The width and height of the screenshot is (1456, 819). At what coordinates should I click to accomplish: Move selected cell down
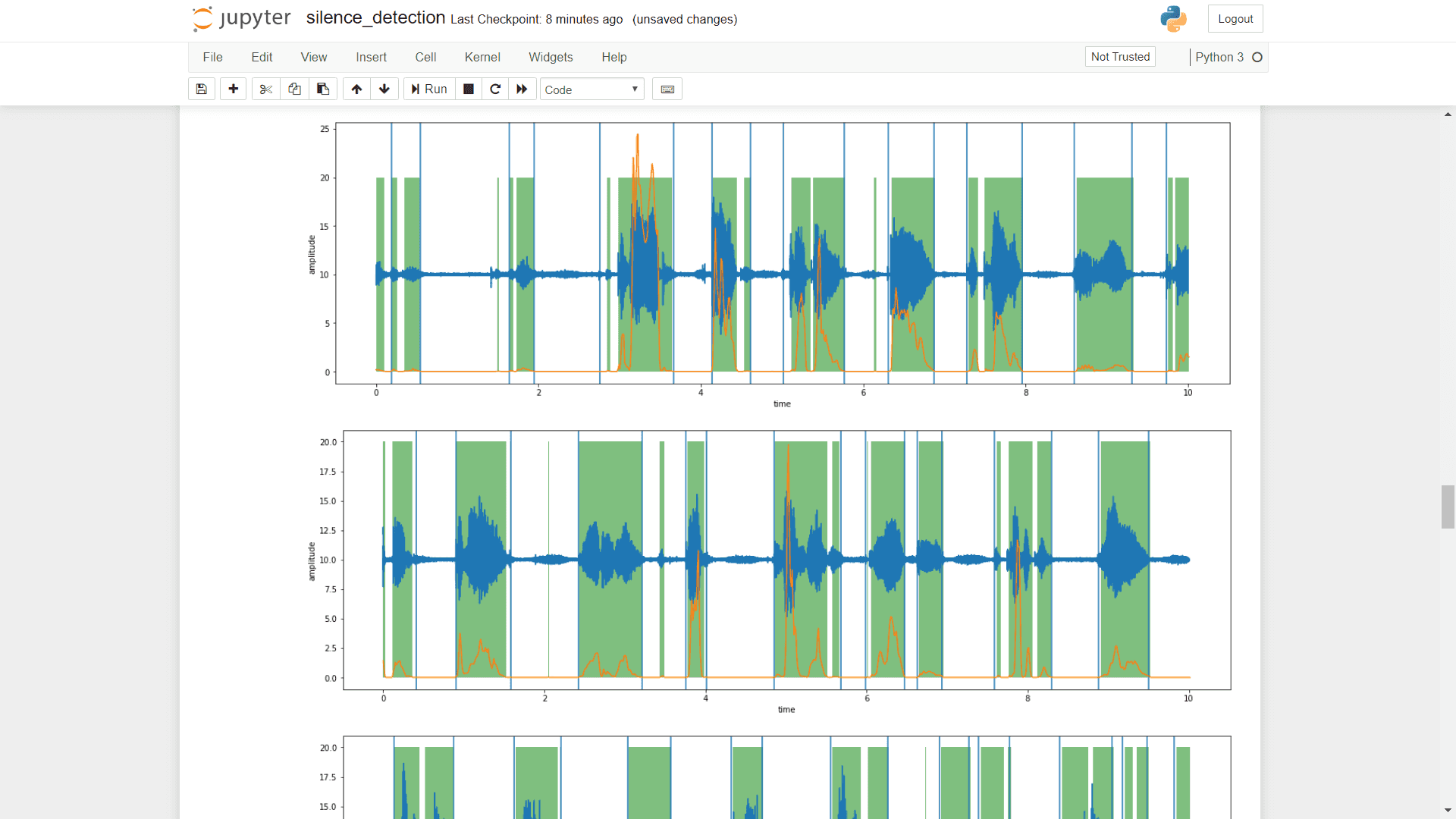coord(384,89)
